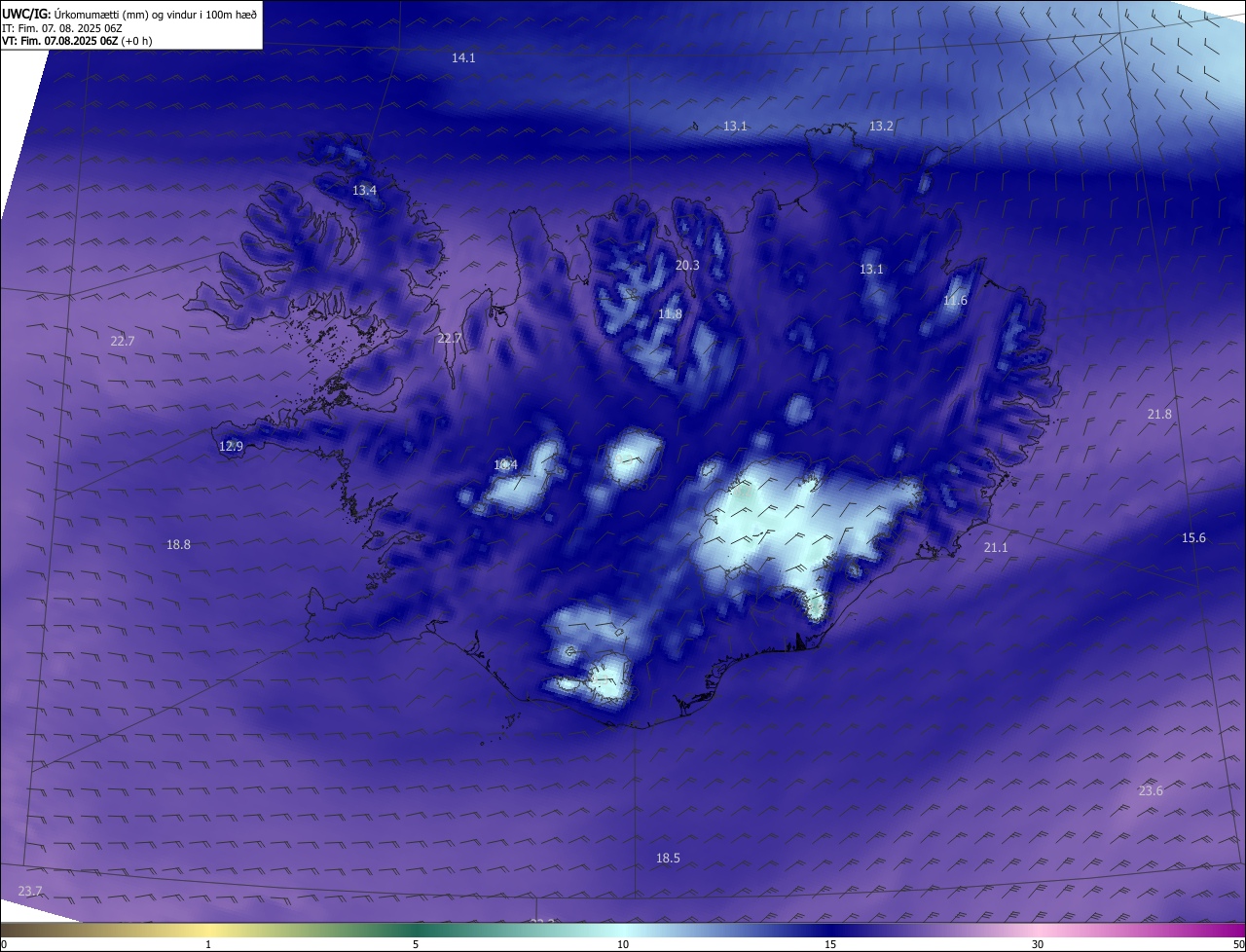Click the 'VT: Fim. 07.08.2025 06Z (+0 h)' line
The image size is (1246, 952).
pos(77,41)
